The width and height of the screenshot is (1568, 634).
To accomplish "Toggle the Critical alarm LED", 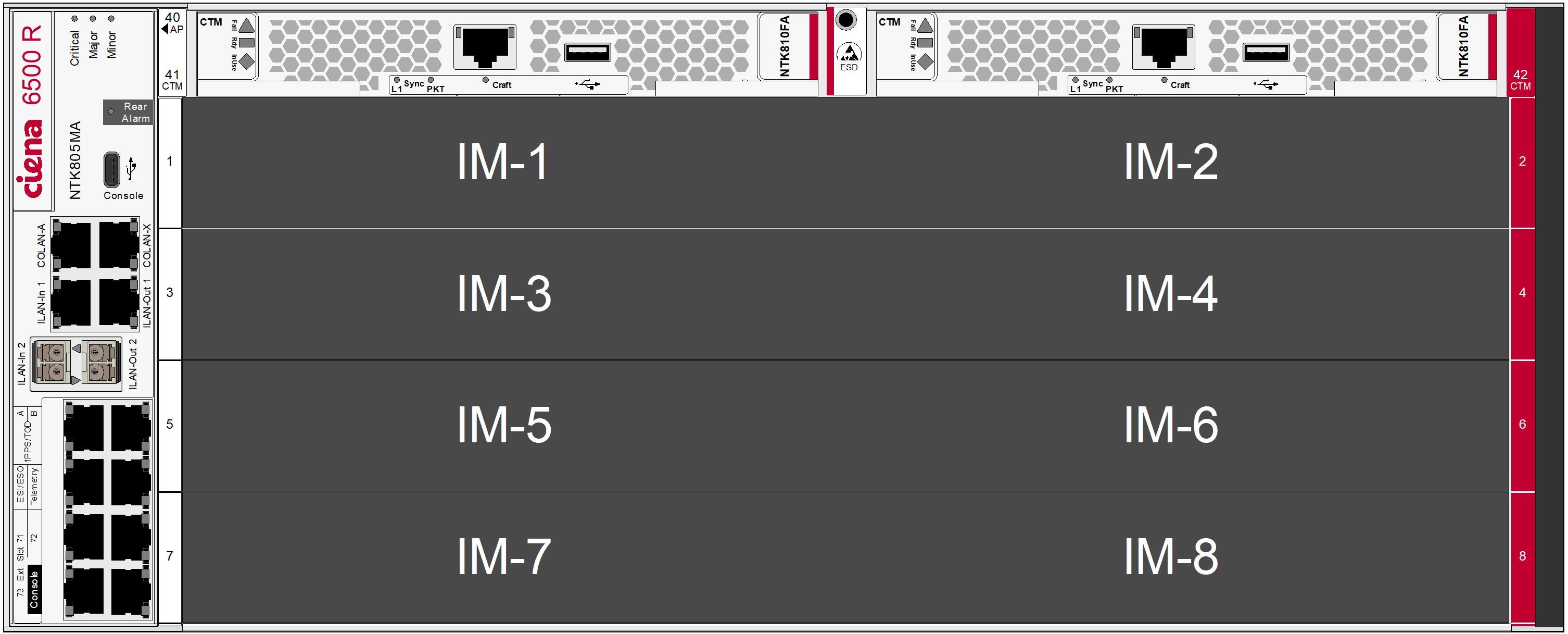I will 74,19.
